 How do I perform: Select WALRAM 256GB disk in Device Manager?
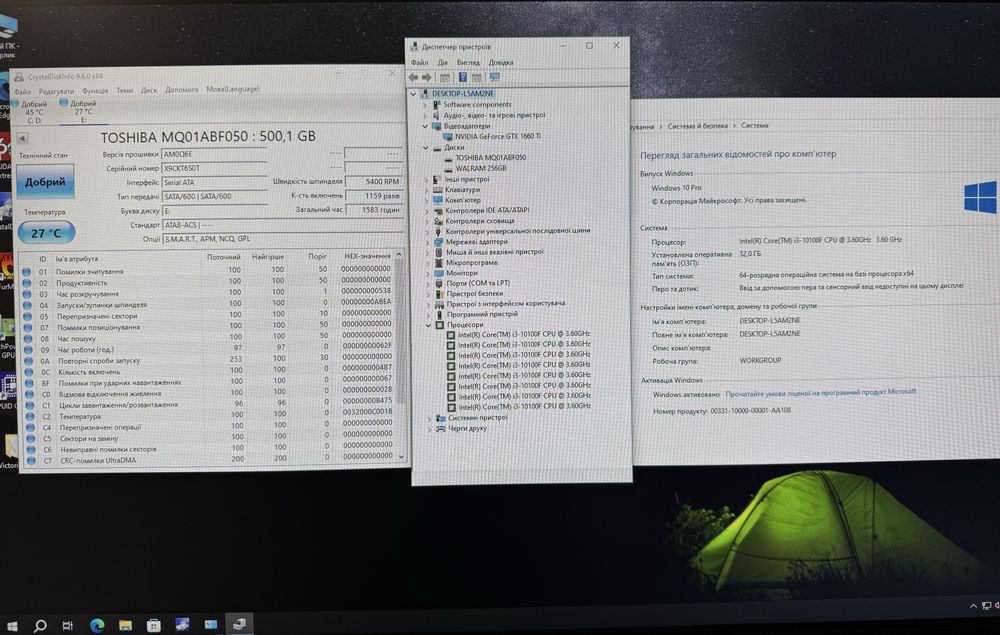pos(480,168)
